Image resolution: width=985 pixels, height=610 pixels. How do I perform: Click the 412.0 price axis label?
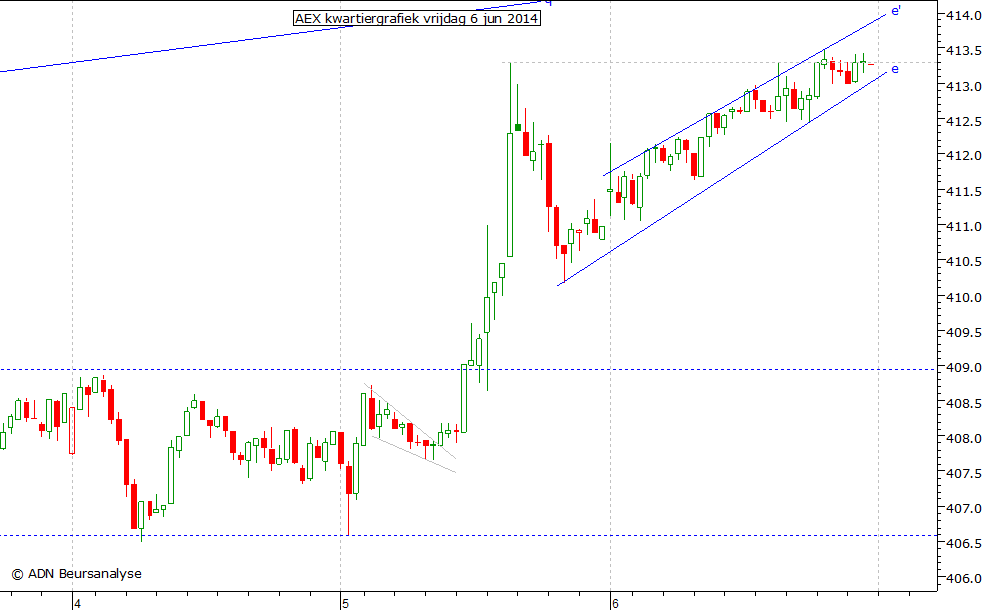[964, 156]
